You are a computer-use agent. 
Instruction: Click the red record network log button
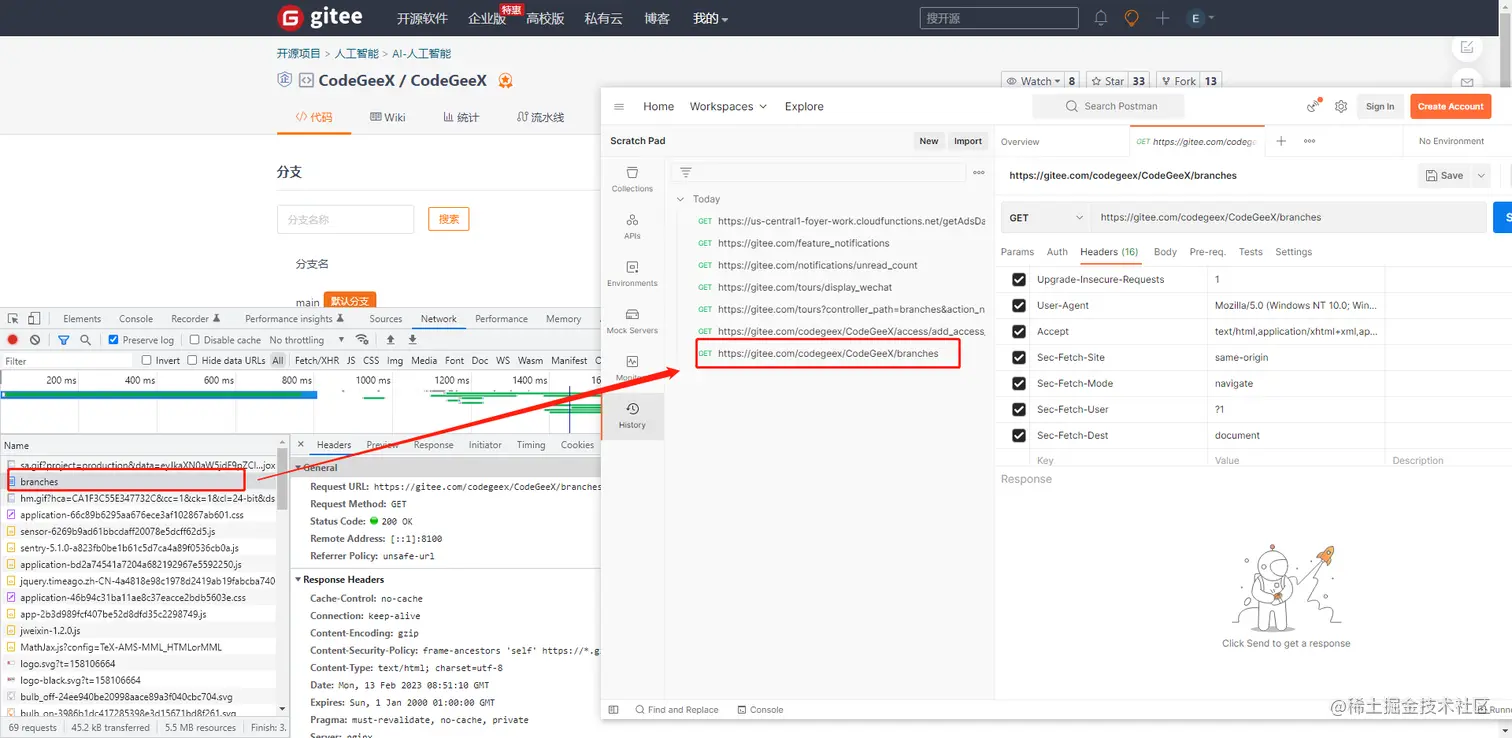(13, 340)
